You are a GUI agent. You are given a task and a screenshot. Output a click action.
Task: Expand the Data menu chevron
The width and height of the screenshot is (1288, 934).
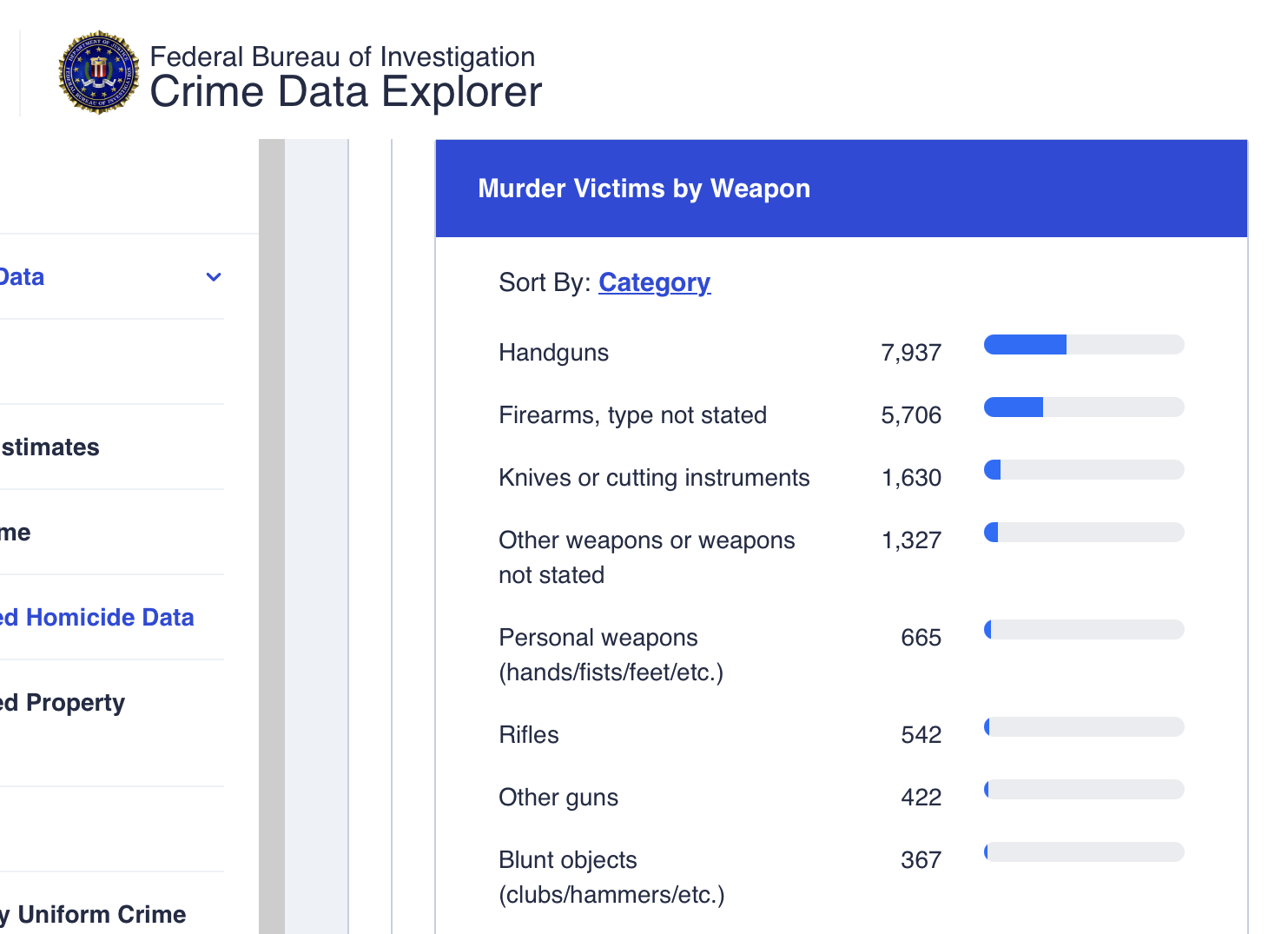(x=214, y=277)
